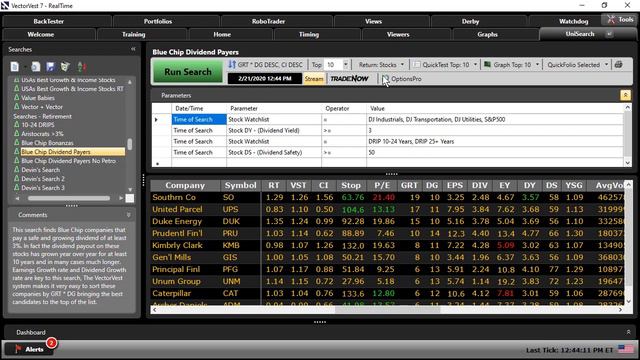Open the Graph Top 10 dropdown arrow
Screen dimensions: 640x360
coord(537,64)
